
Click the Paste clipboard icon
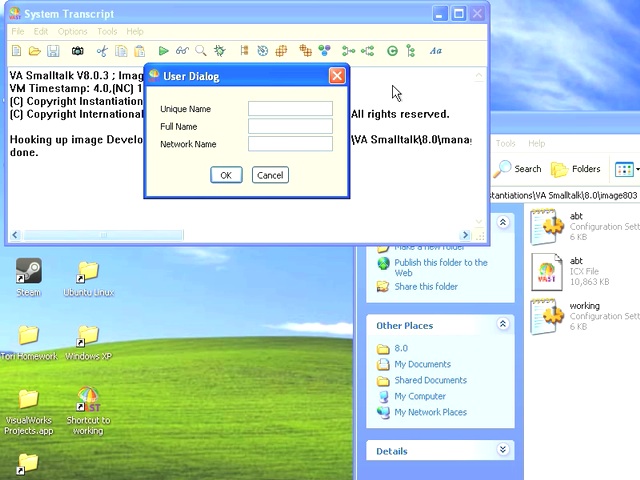coord(140,51)
